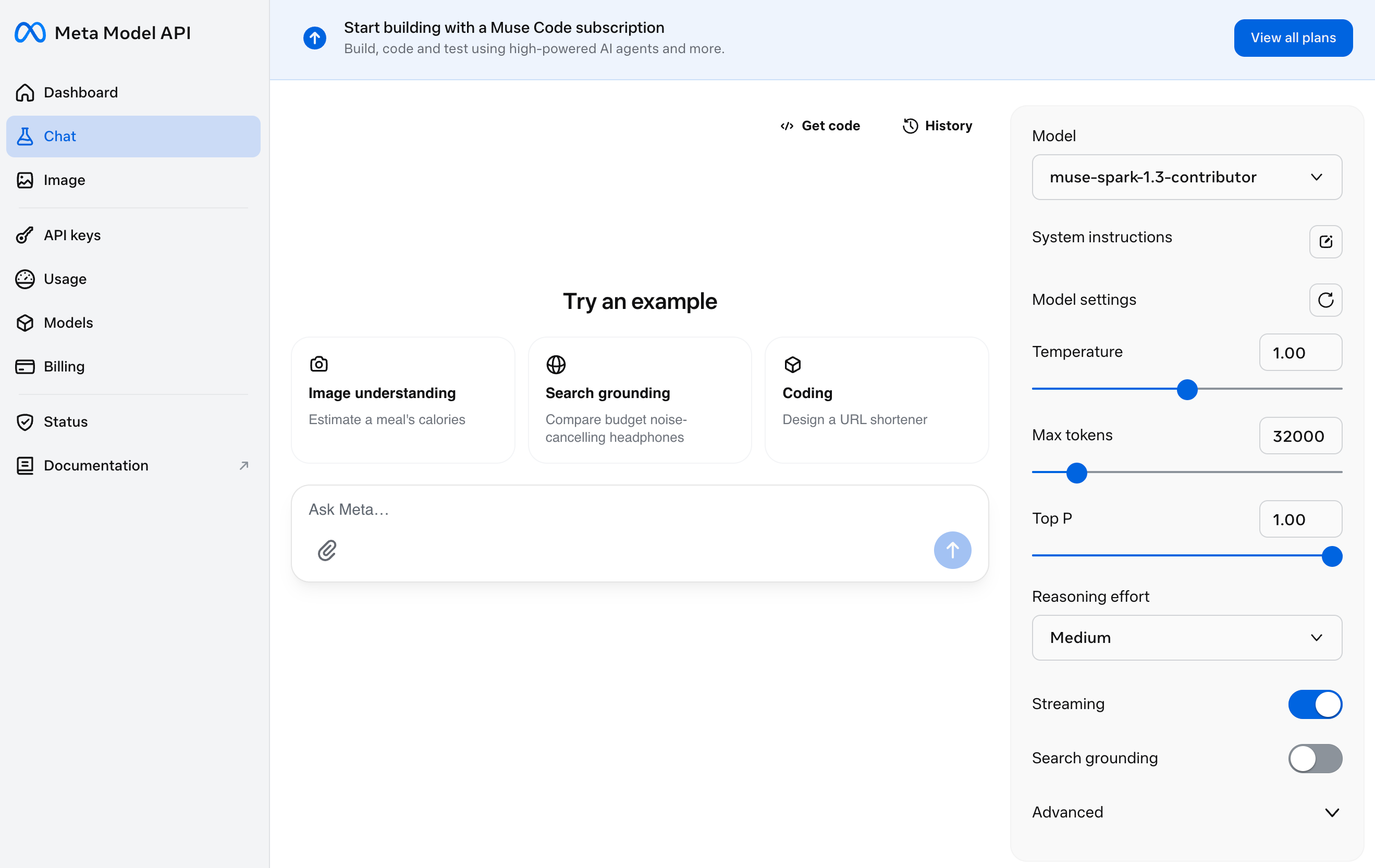Click the Get code button label
The width and height of the screenshot is (1375, 868).
click(830, 126)
